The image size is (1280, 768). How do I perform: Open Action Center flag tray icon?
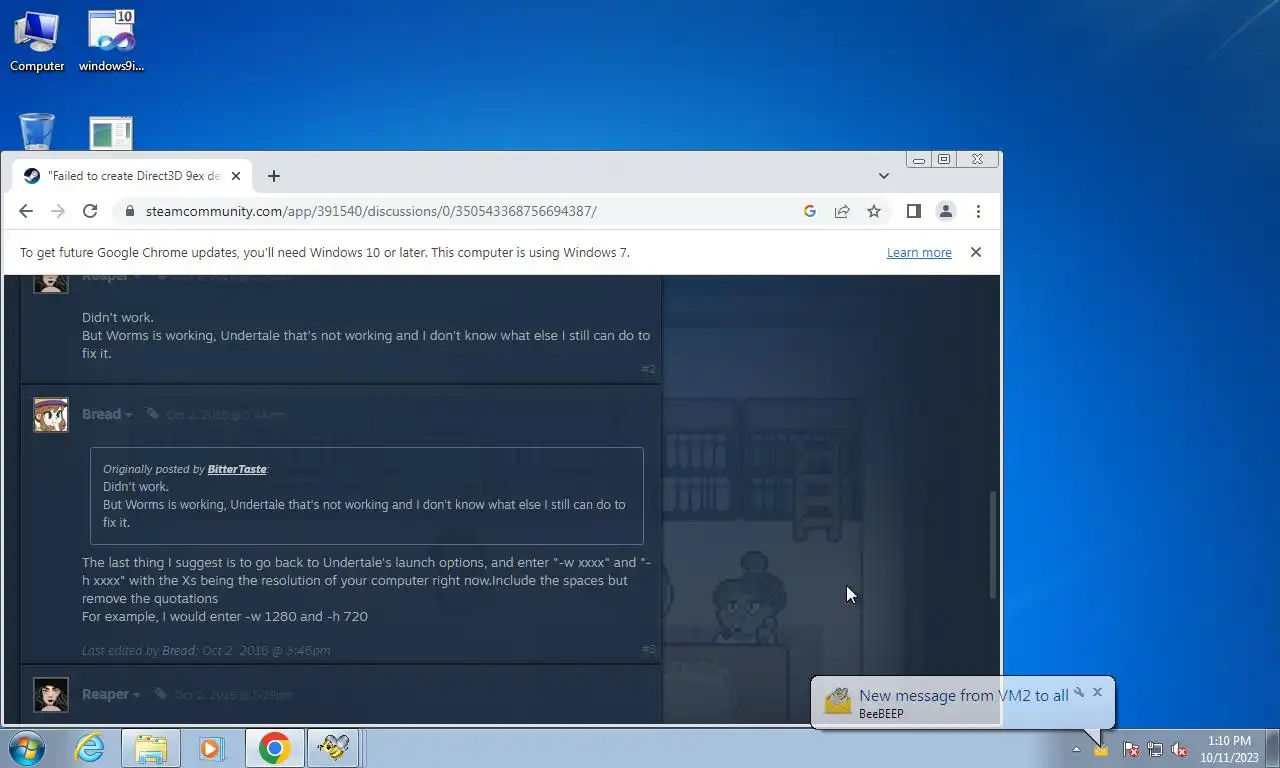click(x=1131, y=749)
